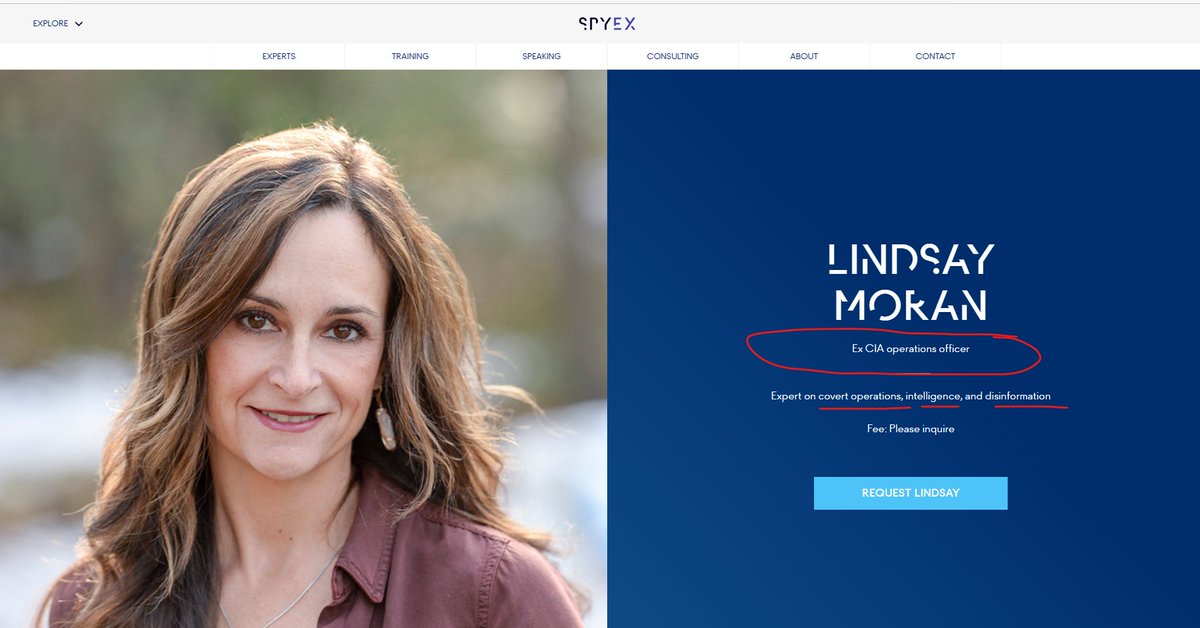Click the SPYEX logo
The height and width of the screenshot is (628, 1200).
606,24
